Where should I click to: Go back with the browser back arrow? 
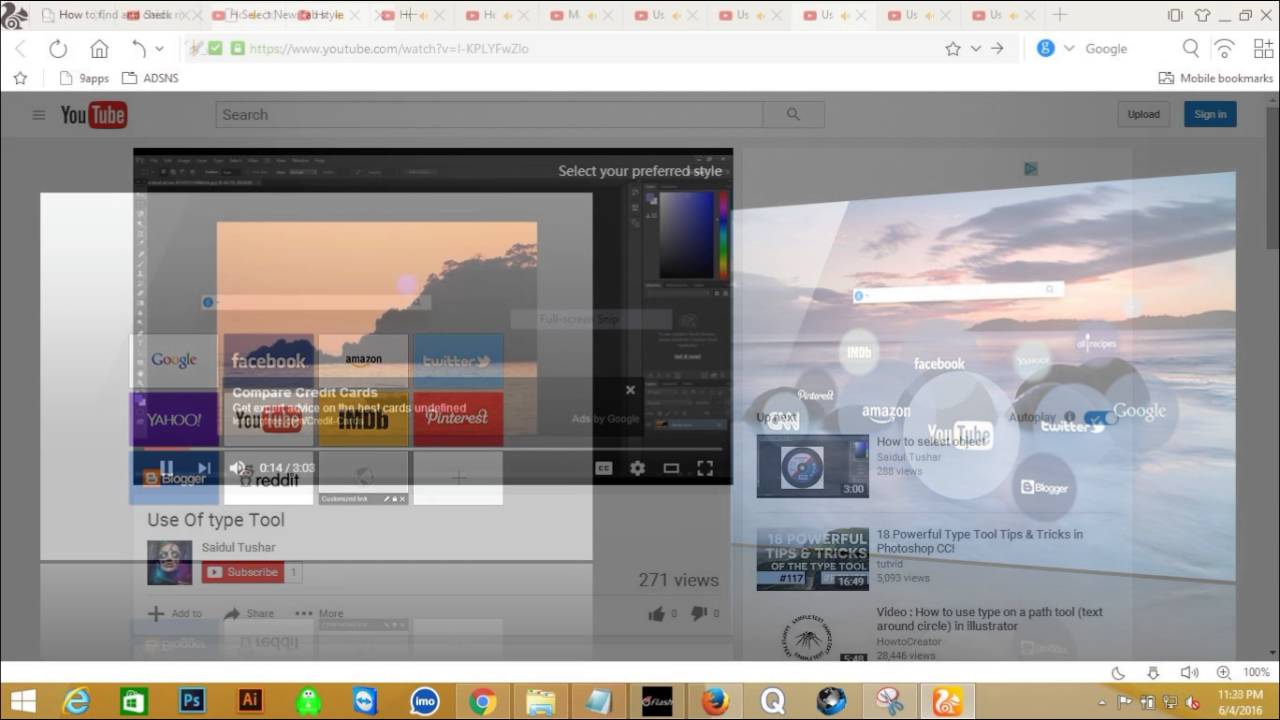[20, 49]
